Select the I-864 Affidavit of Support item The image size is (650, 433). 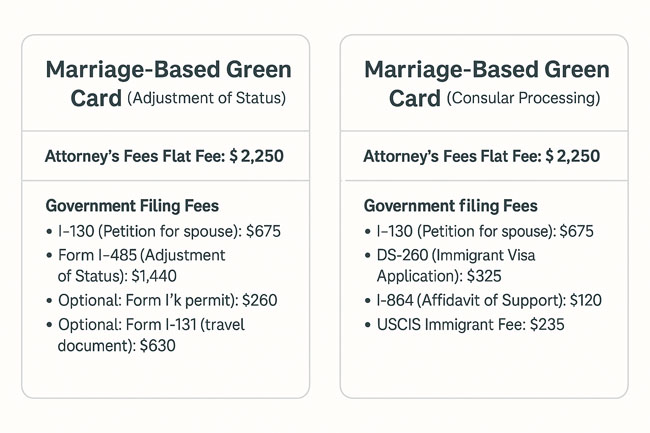489,300
